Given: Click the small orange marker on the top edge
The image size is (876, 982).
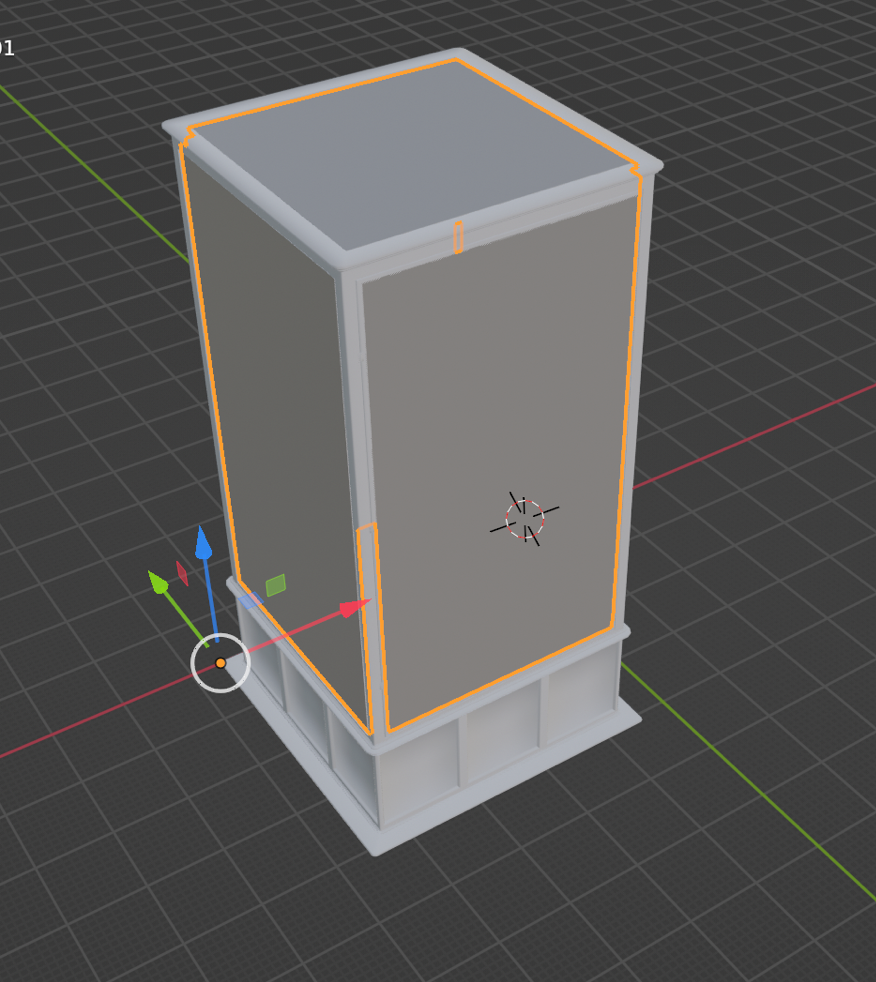Looking at the screenshot, I should [x=459, y=237].
